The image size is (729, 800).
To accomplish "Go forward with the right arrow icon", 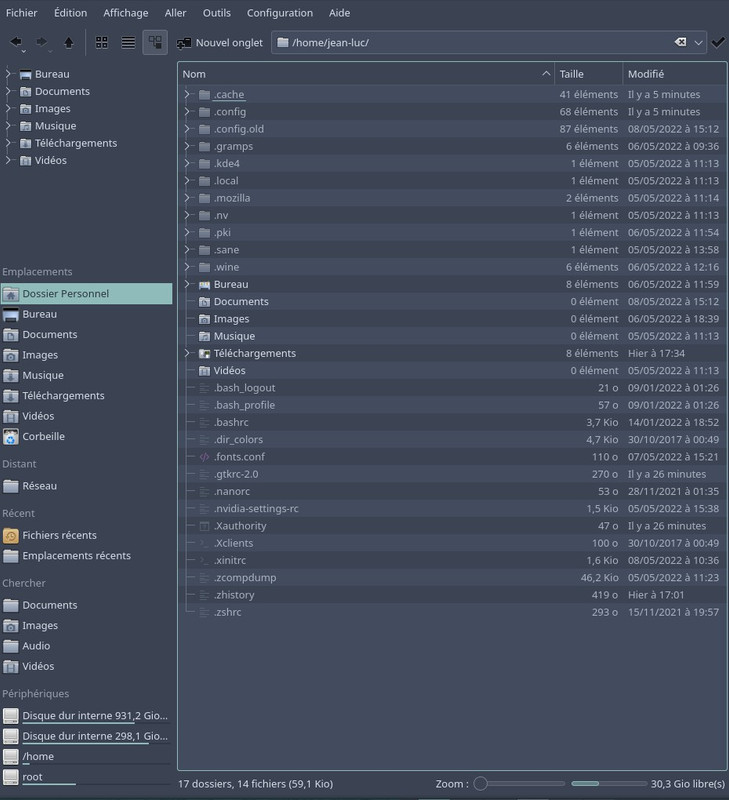I will pos(42,42).
